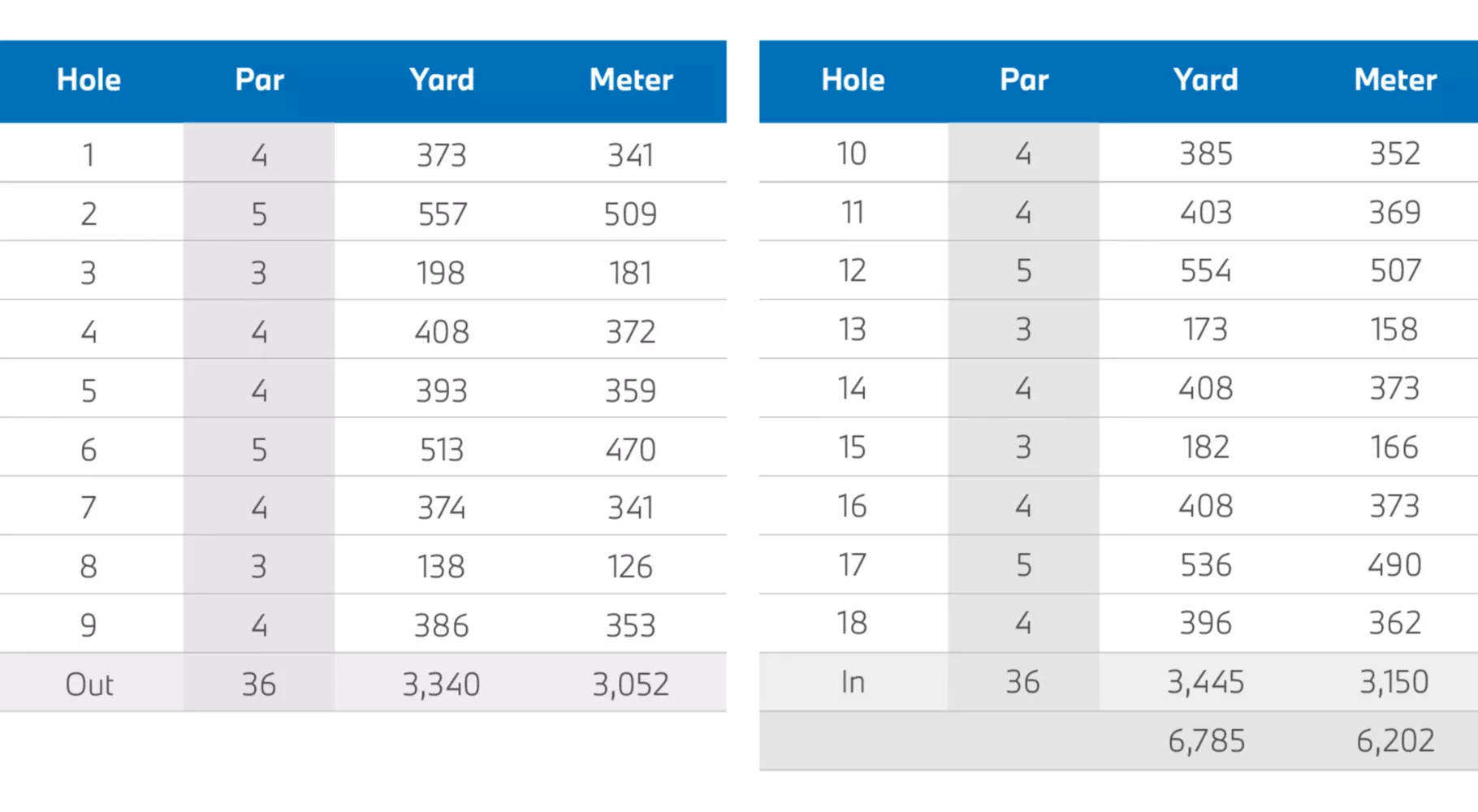This screenshot has width=1478, height=812.
Task: Click the In row label
Action: point(853,682)
